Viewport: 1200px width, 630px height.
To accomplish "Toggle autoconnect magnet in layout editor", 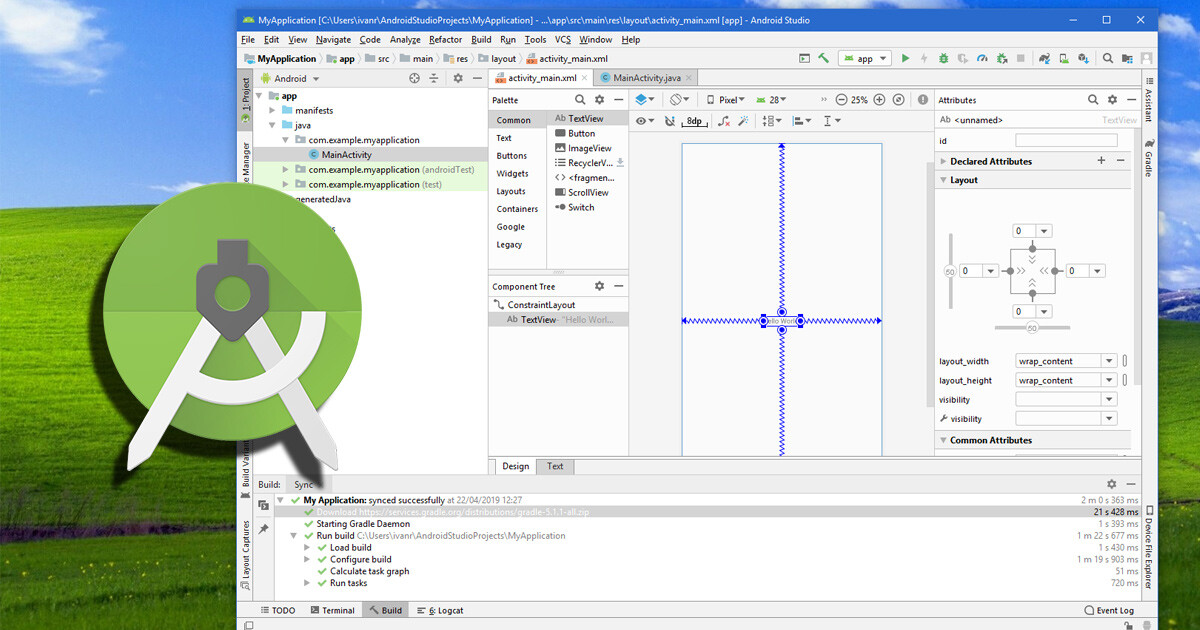I will coord(670,121).
